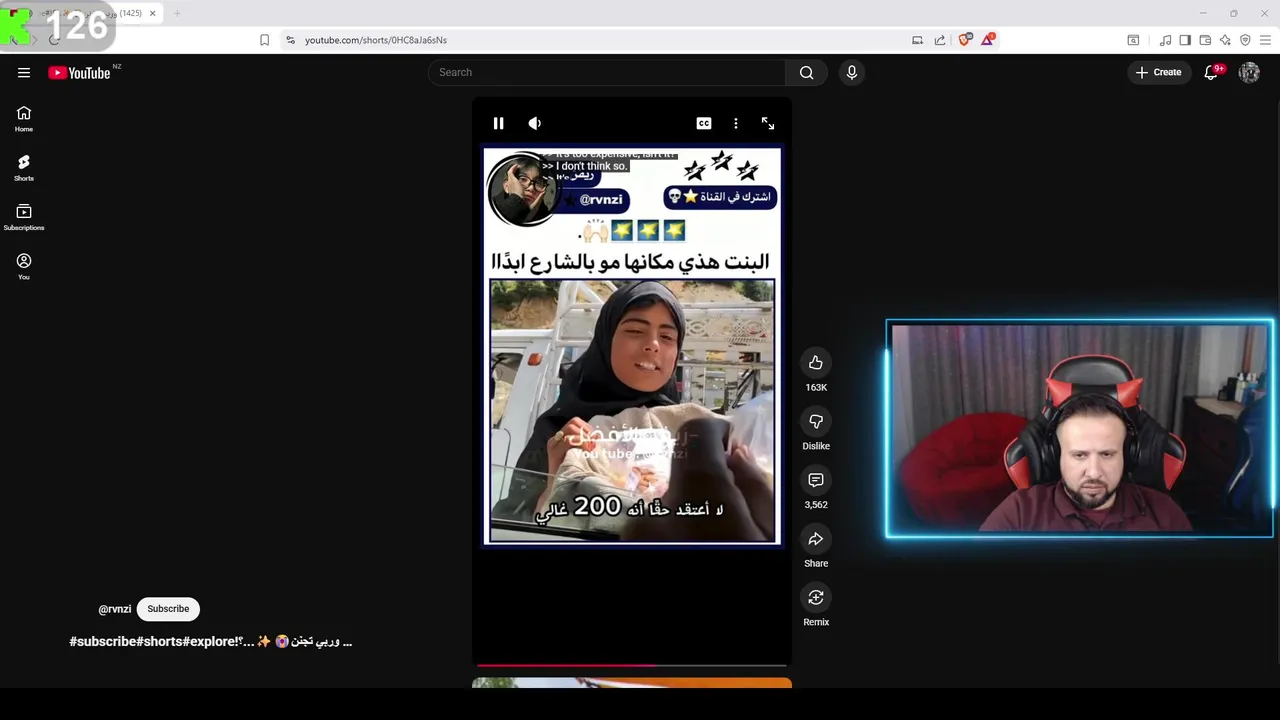1280x720 pixels.
Task: Click the Shorts video frame
Action: [x=632, y=345]
